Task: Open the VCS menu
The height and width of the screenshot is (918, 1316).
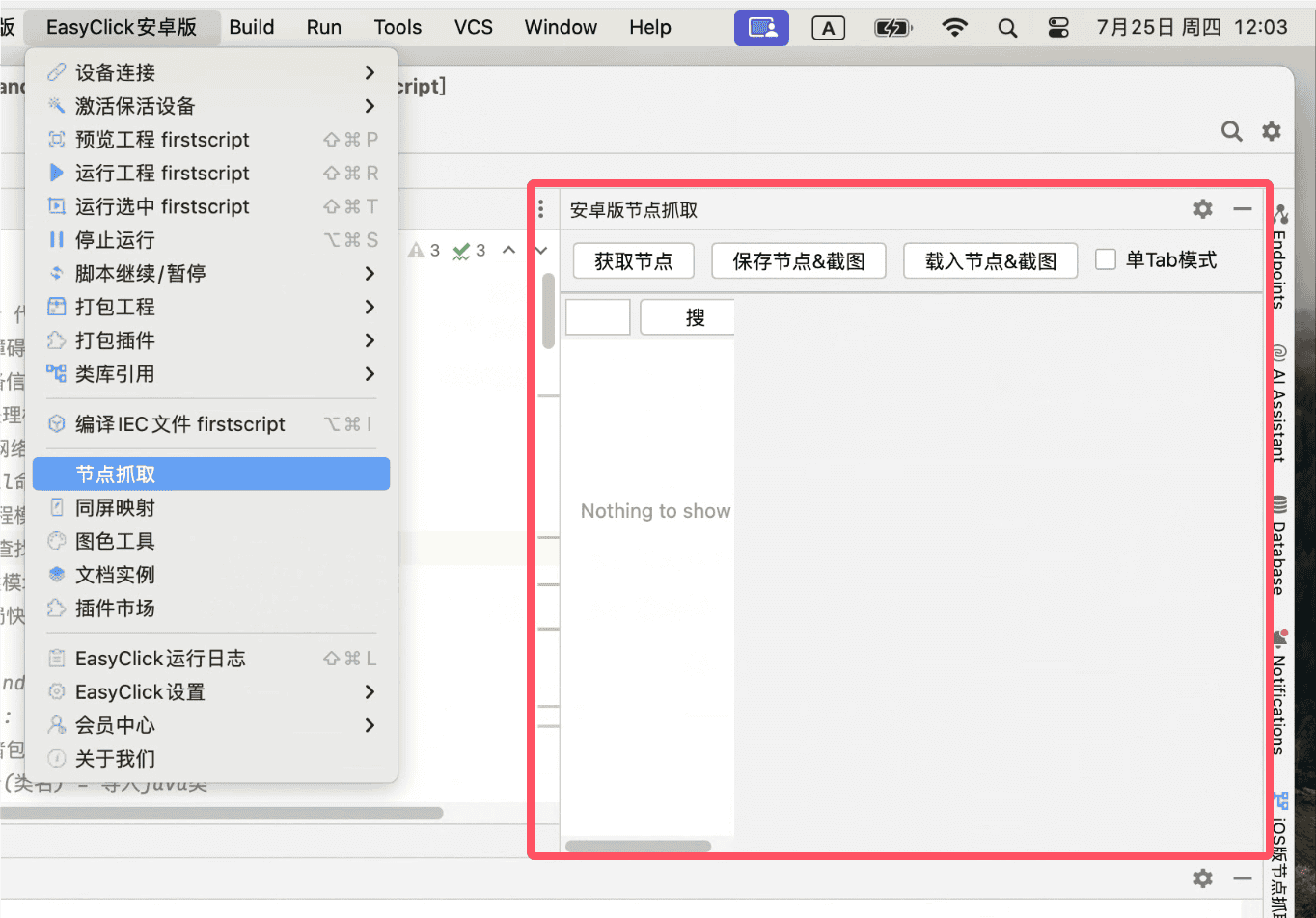Action: [x=474, y=28]
